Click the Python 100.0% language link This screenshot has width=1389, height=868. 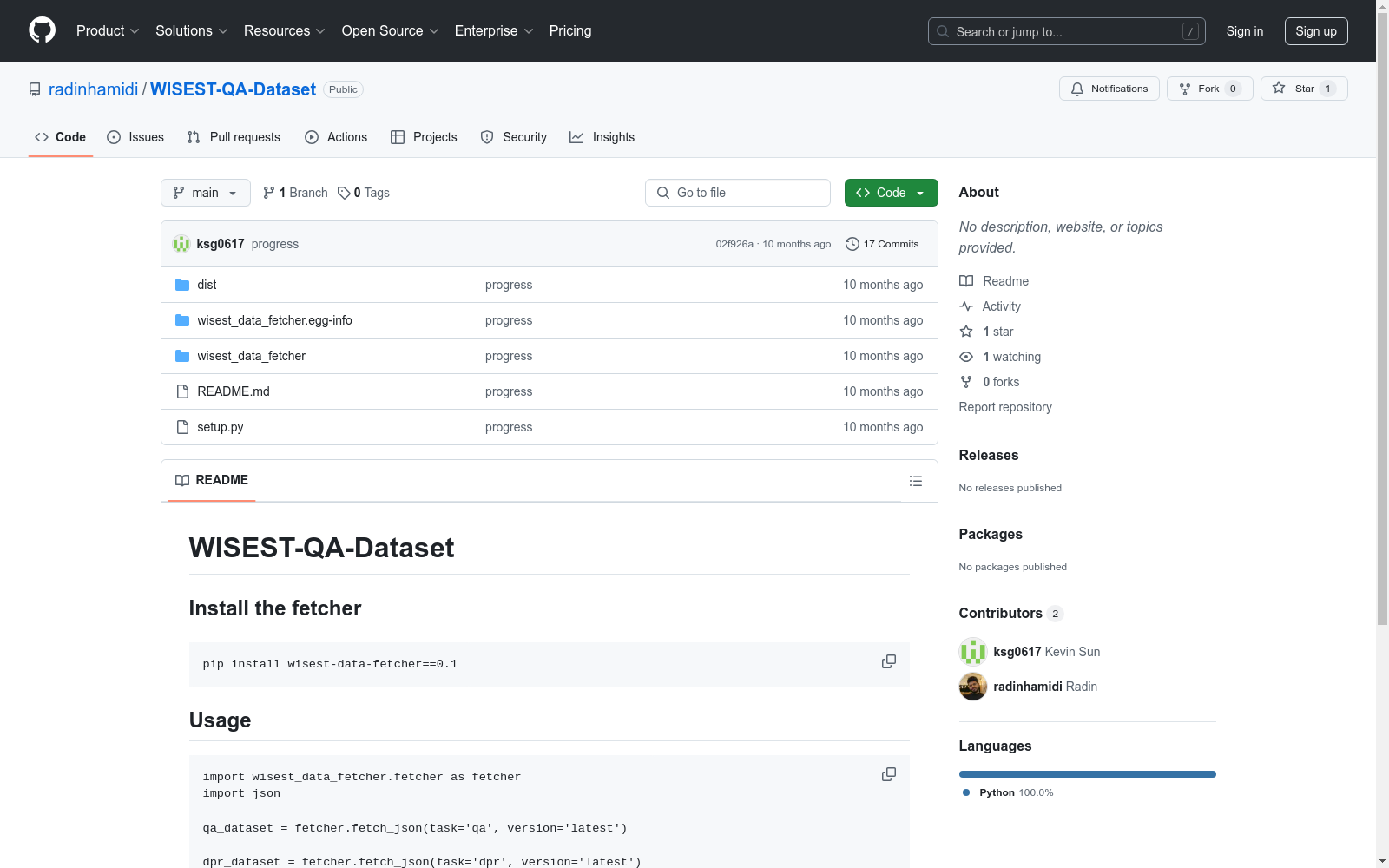(1008, 792)
